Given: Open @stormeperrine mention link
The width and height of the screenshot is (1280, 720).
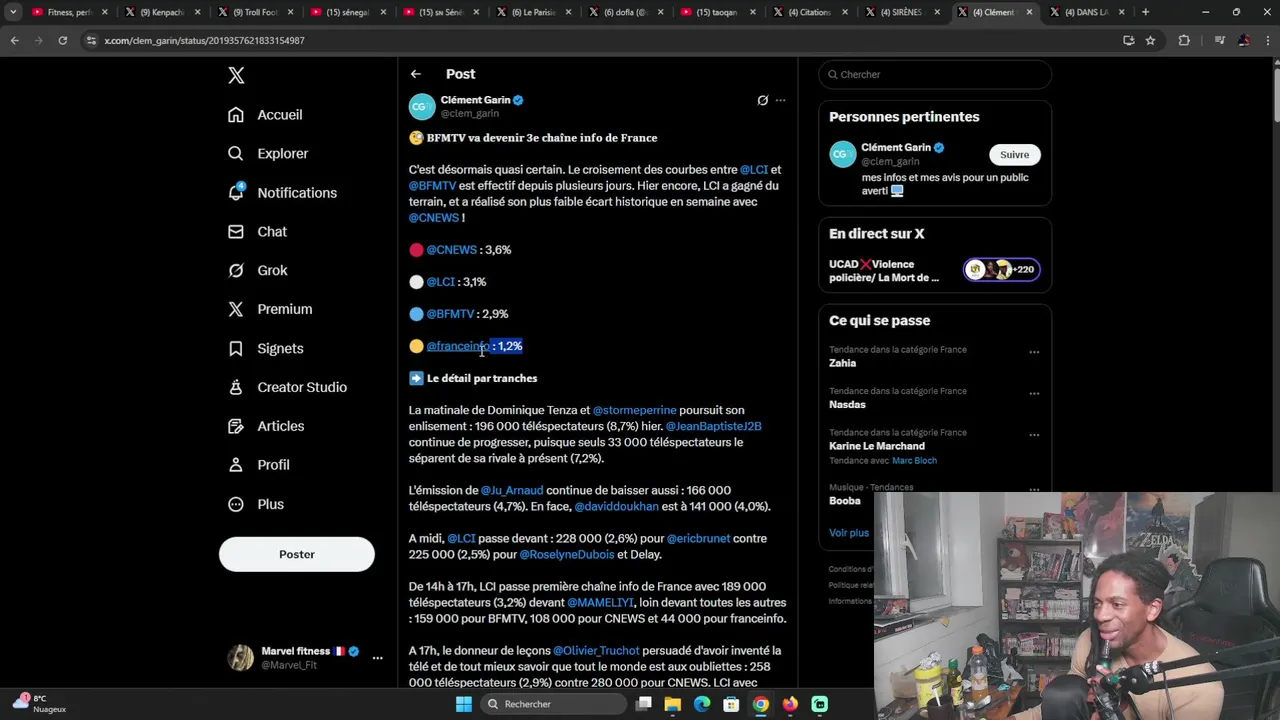Looking at the screenshot, I should point(635,410).
